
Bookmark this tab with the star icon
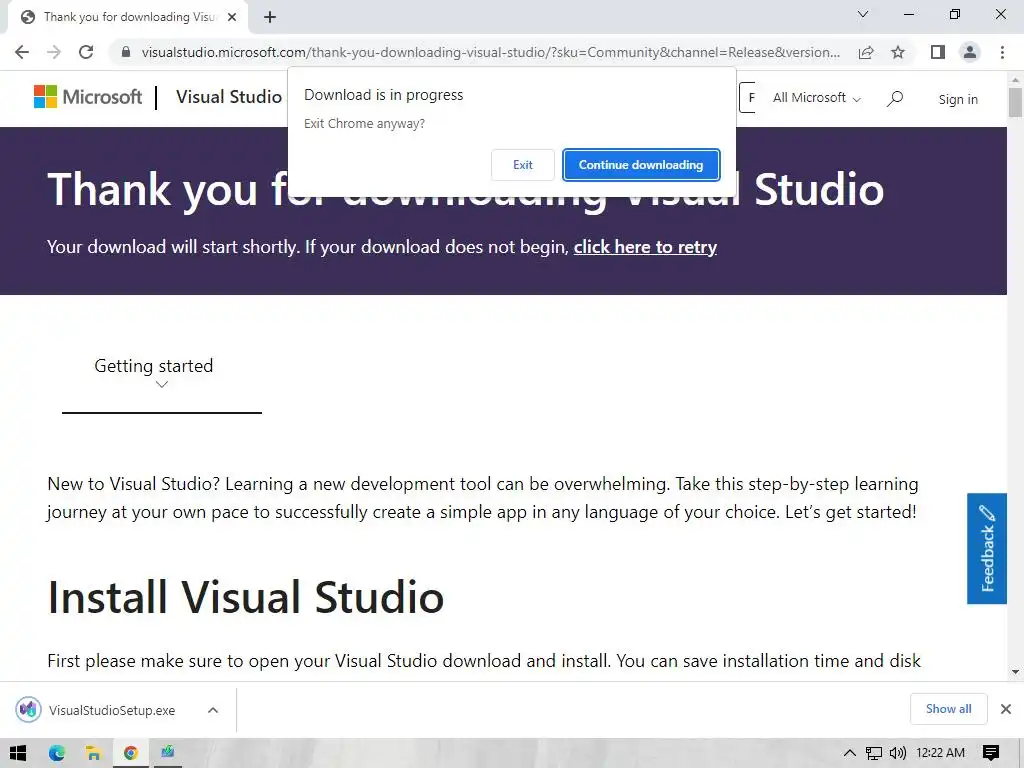898,52
